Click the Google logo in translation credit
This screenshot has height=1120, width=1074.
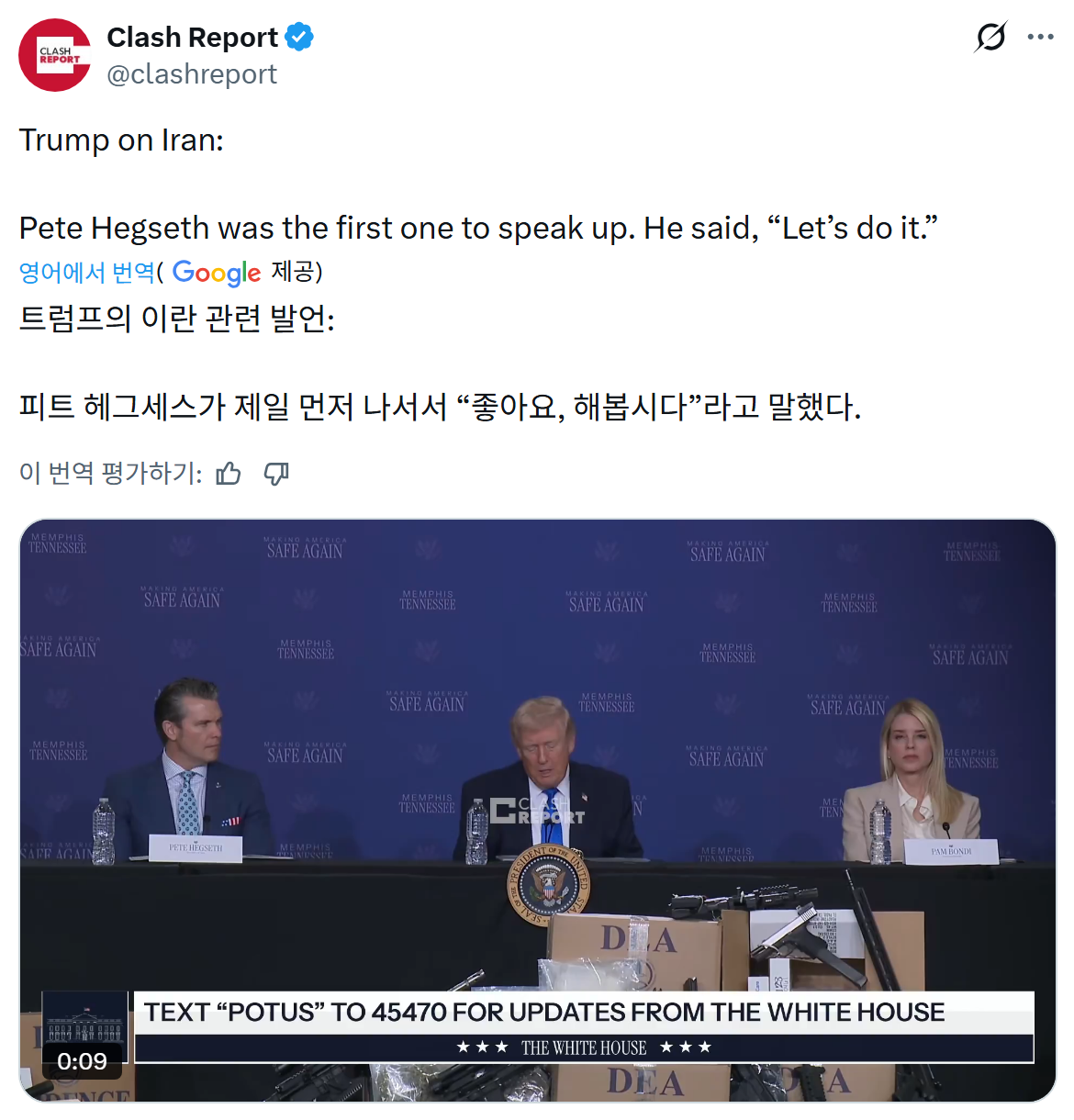point(217,273)
